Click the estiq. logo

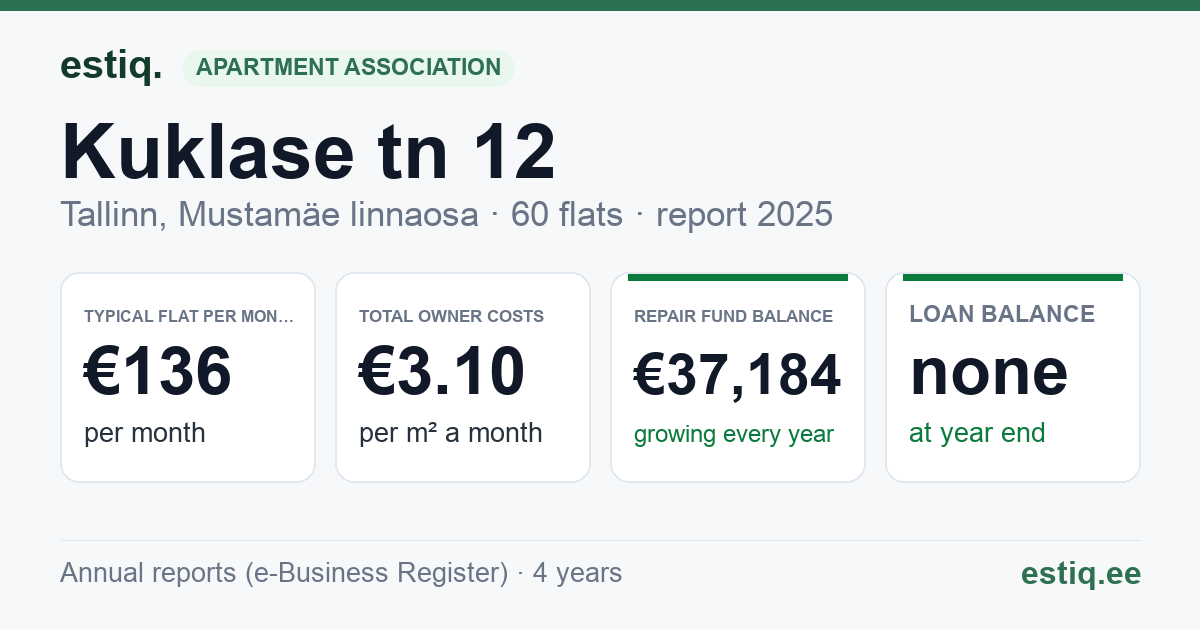pyautogui.click(x=110, y=67)
